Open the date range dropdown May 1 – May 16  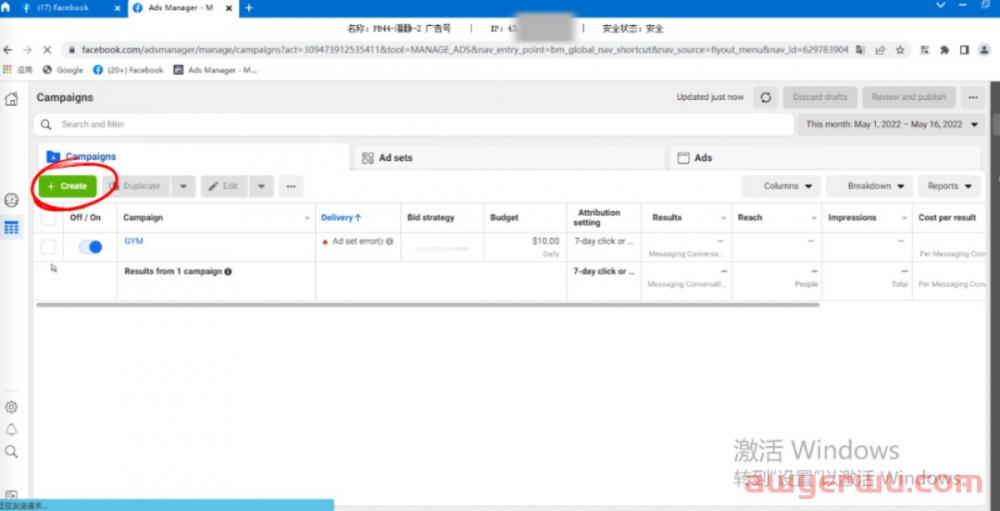(x=891, y=124)
